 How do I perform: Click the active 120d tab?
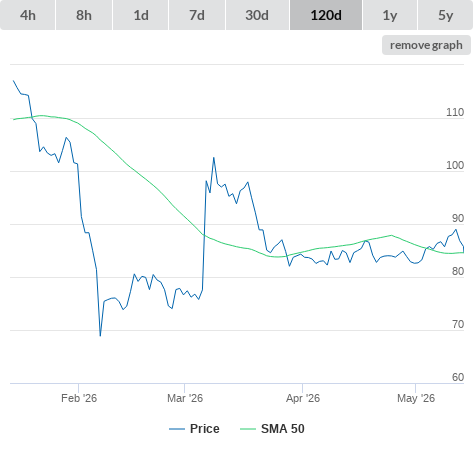coord(326,15)
